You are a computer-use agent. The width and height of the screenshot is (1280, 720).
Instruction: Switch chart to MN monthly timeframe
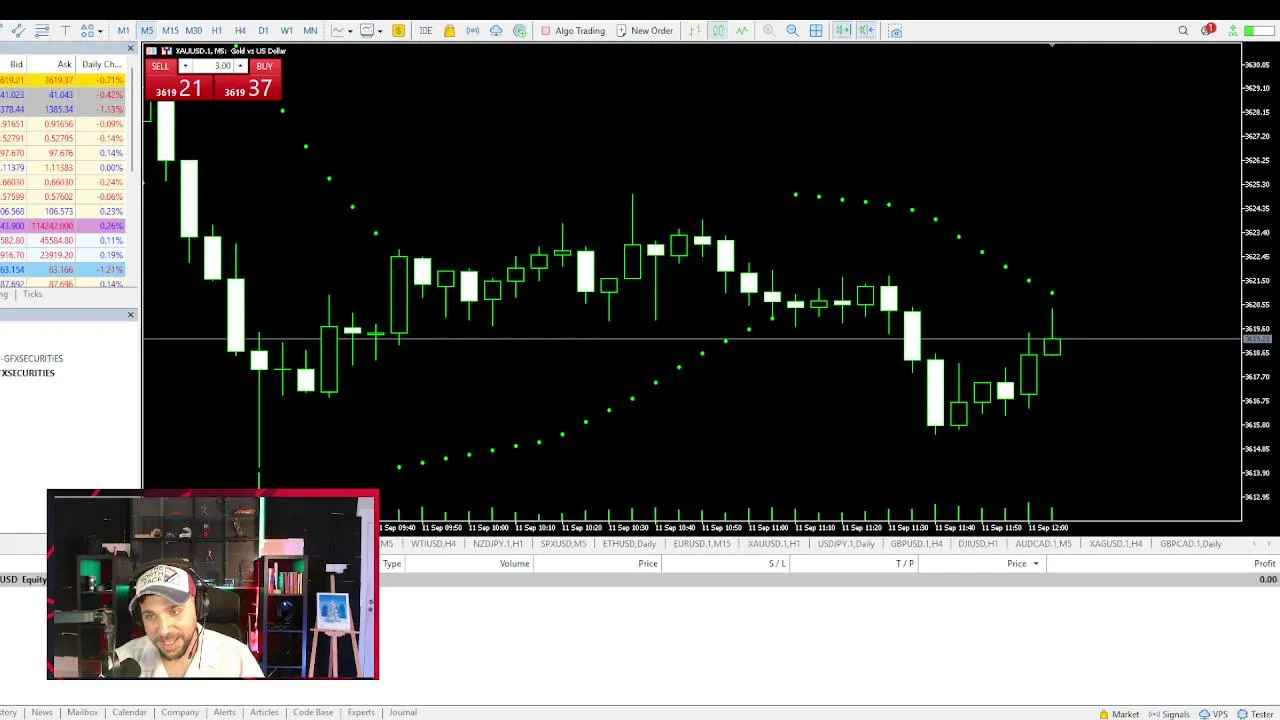pos(310,31)
